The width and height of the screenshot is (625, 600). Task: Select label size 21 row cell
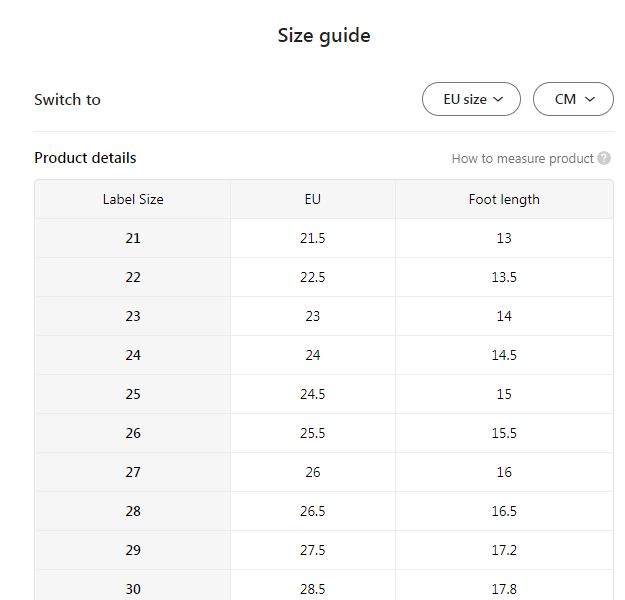[x=133, y=238]
